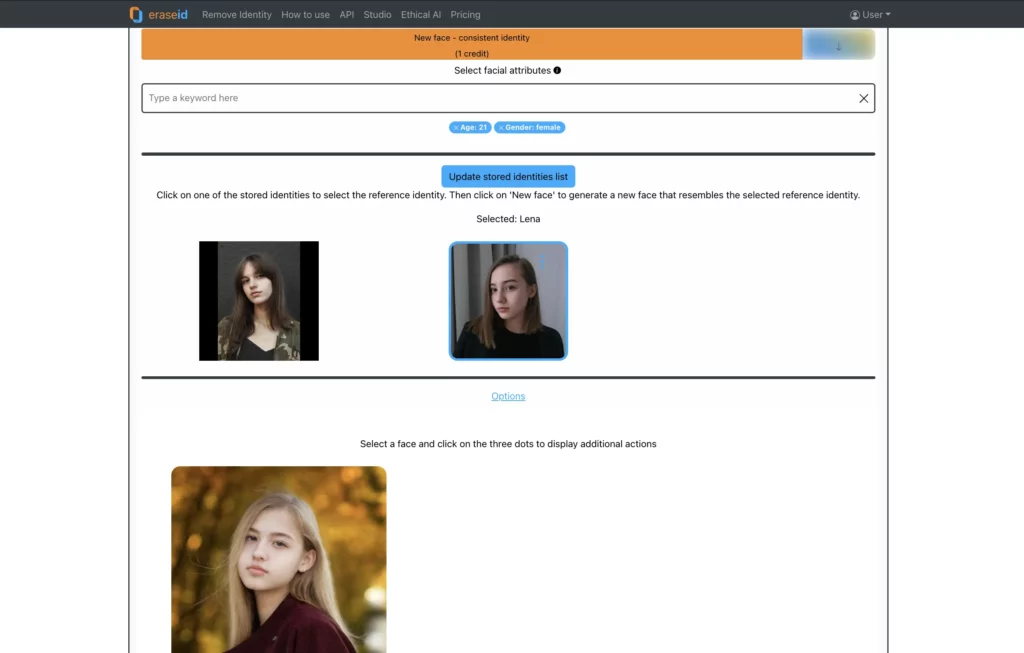
Task: Click 'New face - consistent identity' button
Action: 470,44
